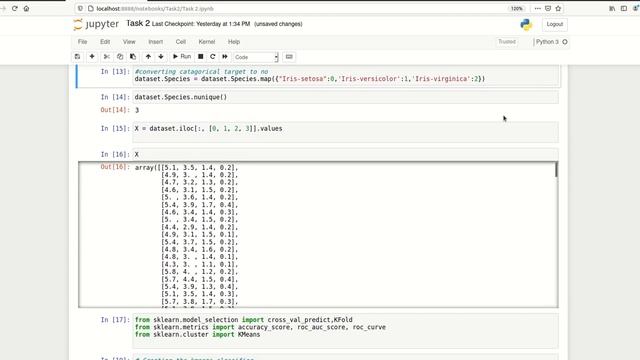Open the command palette keyboard icon
Image resolution: width=640 pixels, height=360 pixels.
289,57
